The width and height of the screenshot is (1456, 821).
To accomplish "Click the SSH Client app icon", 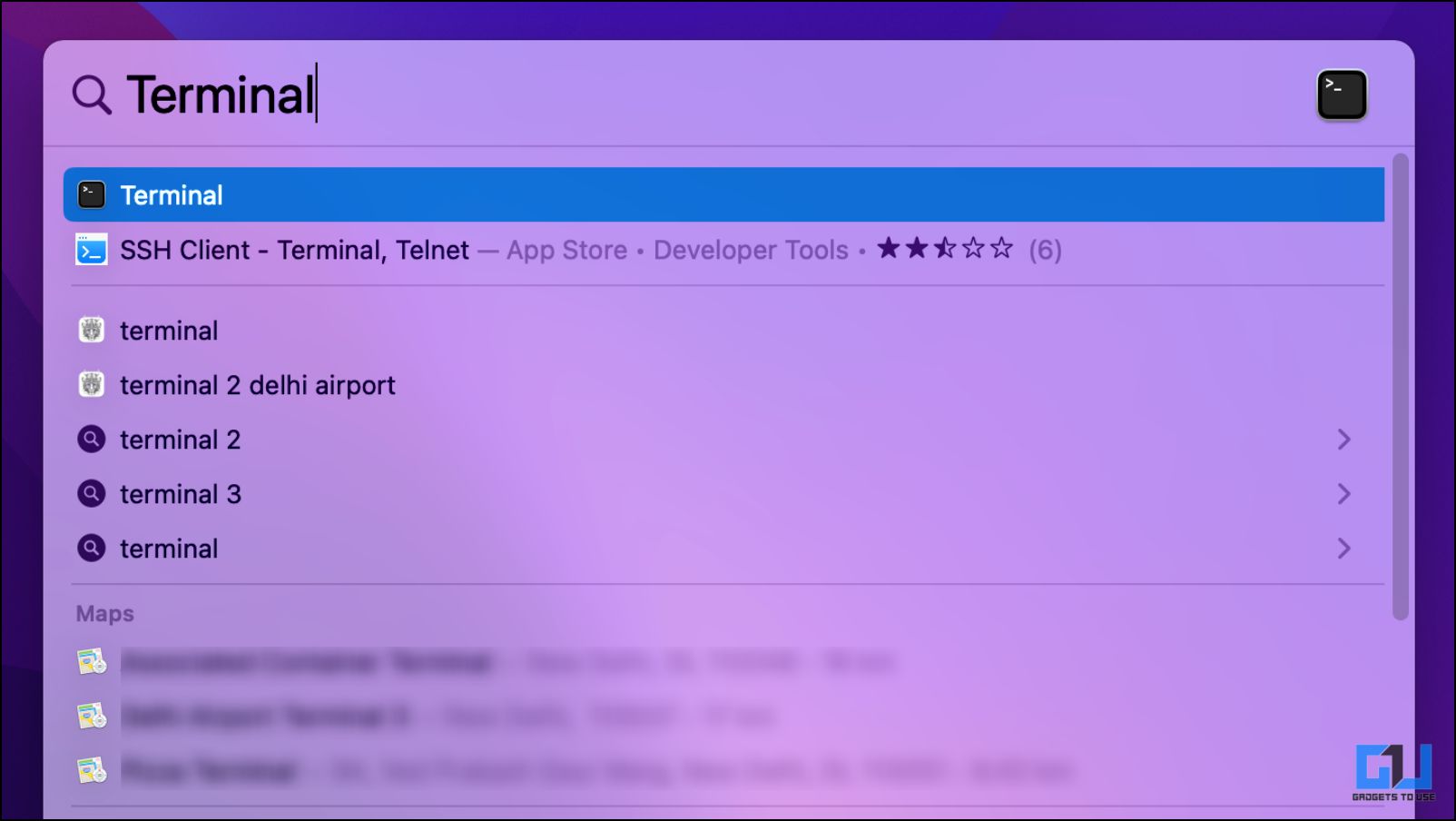I will click(92, 250).
